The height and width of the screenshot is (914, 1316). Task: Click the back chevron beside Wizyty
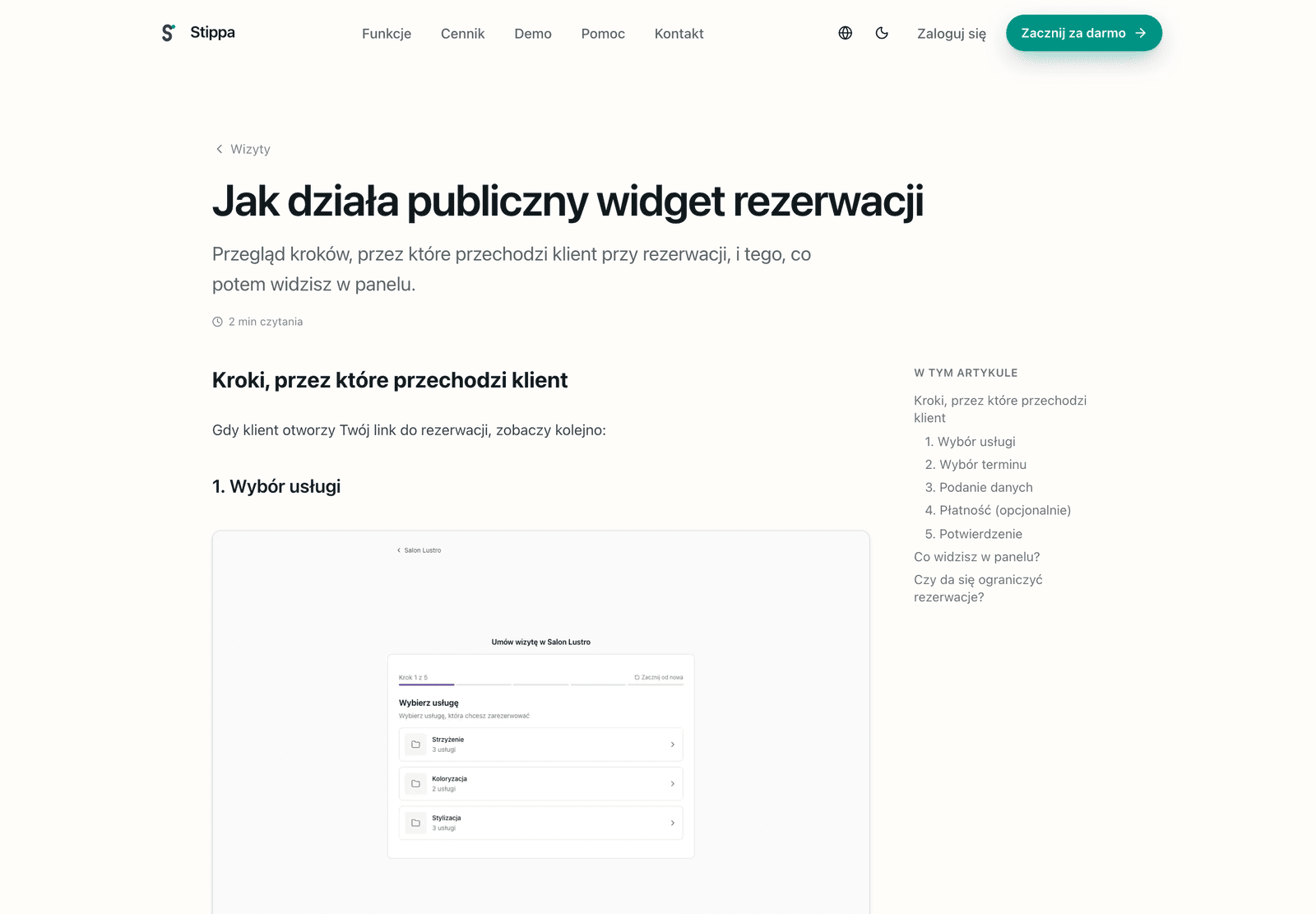219,149
